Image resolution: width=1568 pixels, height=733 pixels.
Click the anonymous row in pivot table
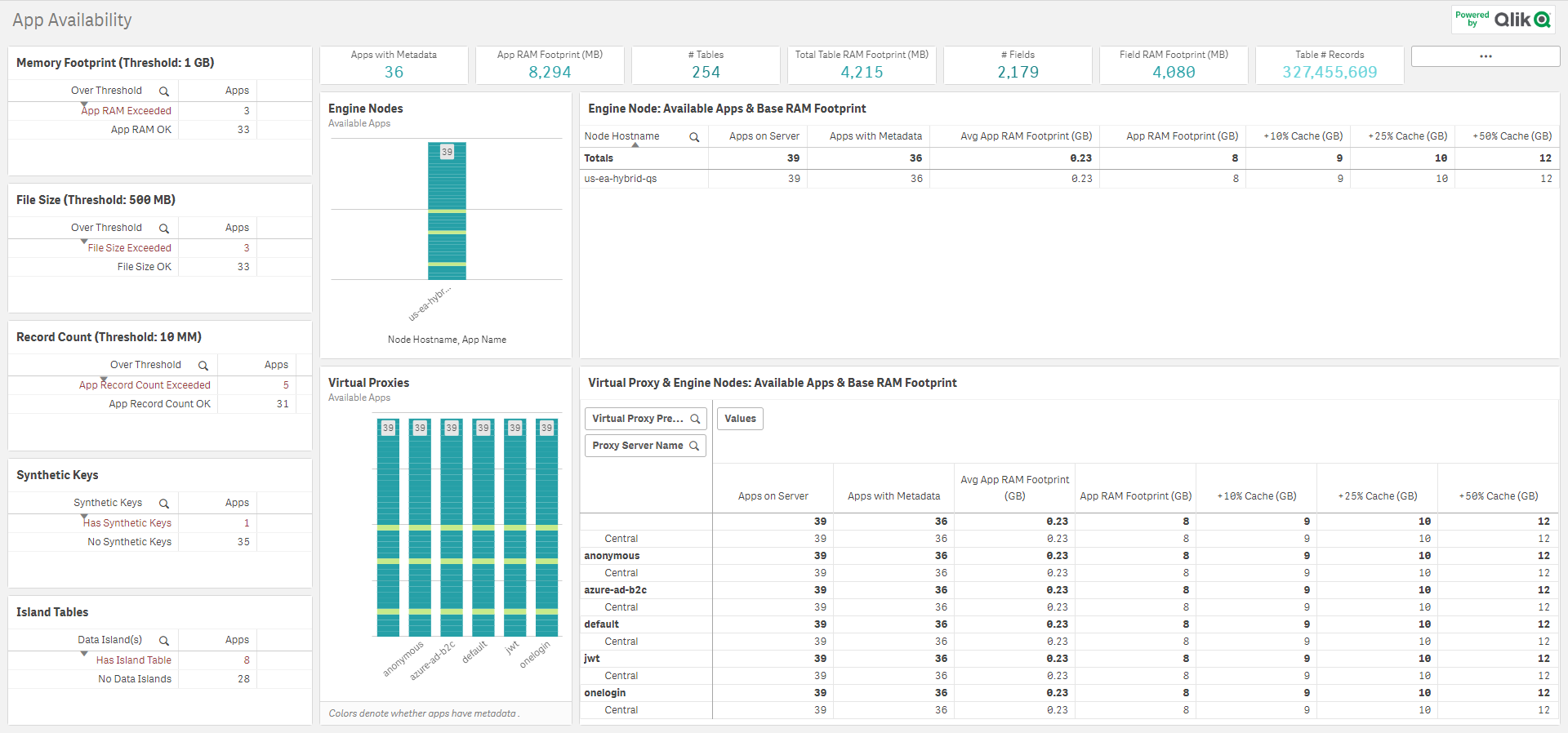pyautogui.click(x=612, y=556)
